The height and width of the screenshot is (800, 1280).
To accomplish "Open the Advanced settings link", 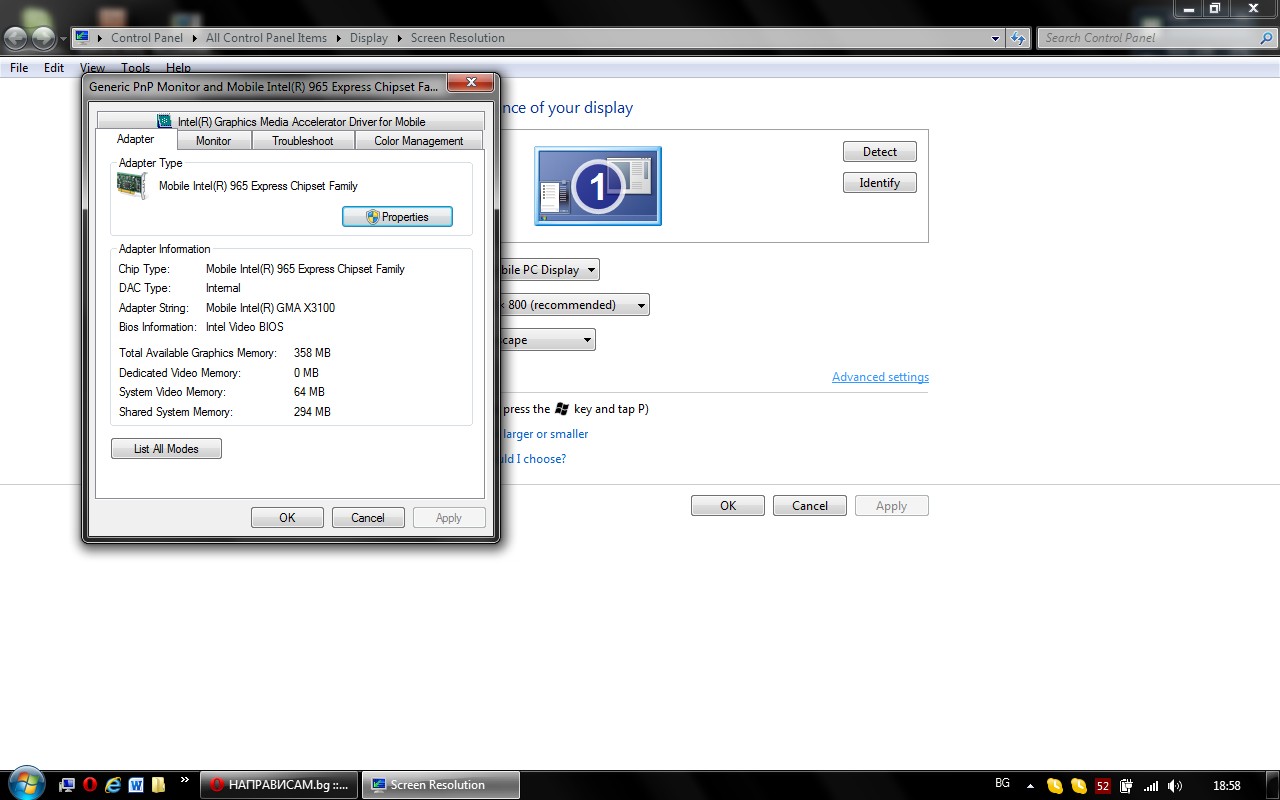I will [880, 377].
